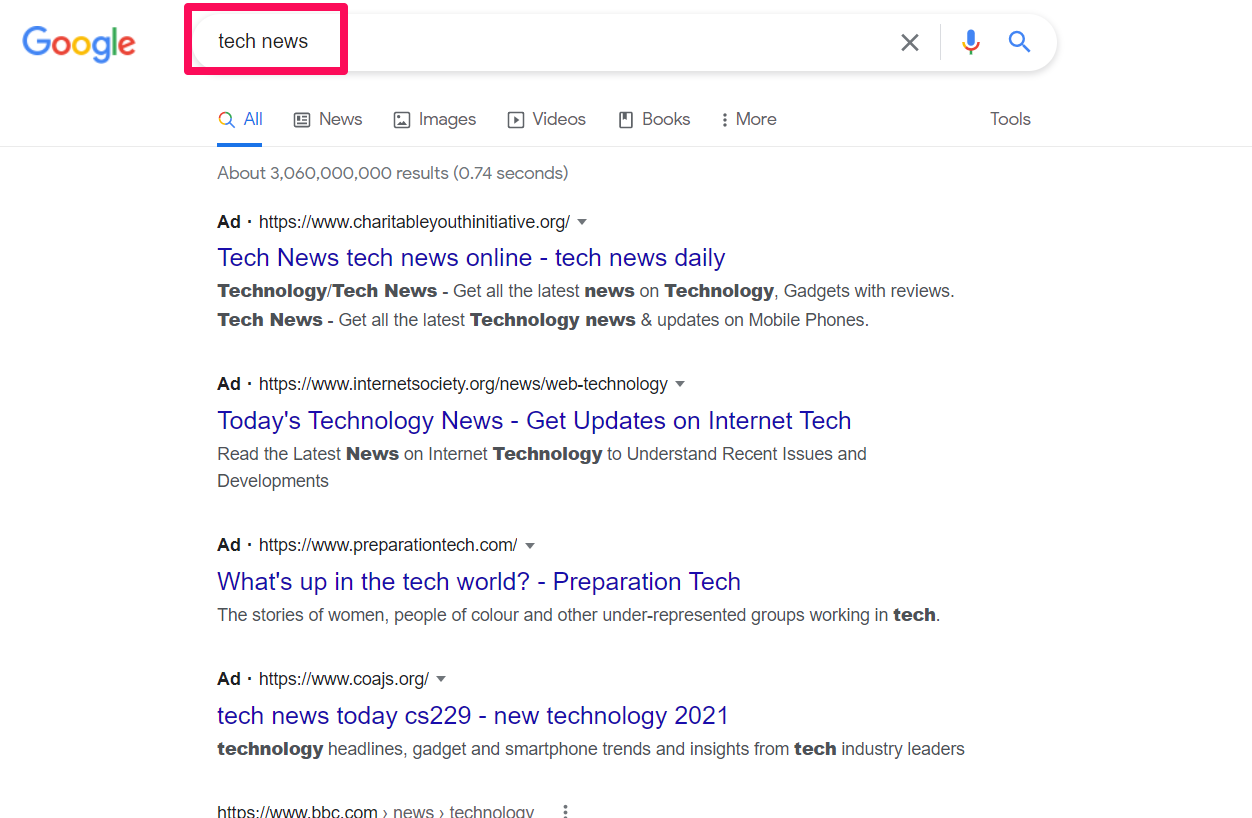Click the preparationtech.com ad URL
The width and height of the screenshot is (1252, 818).
point(388,545)
